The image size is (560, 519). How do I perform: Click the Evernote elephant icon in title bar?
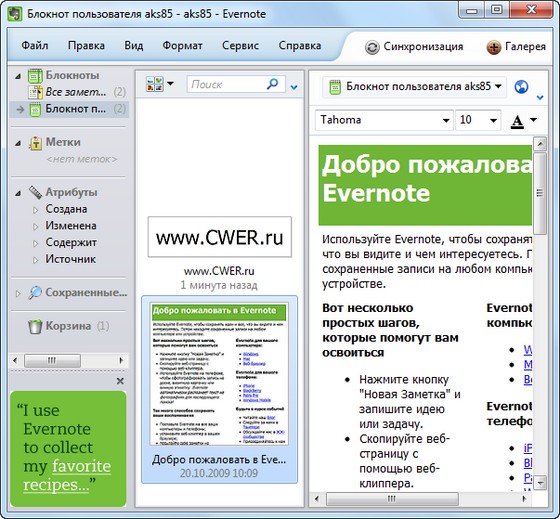[15, 14]
